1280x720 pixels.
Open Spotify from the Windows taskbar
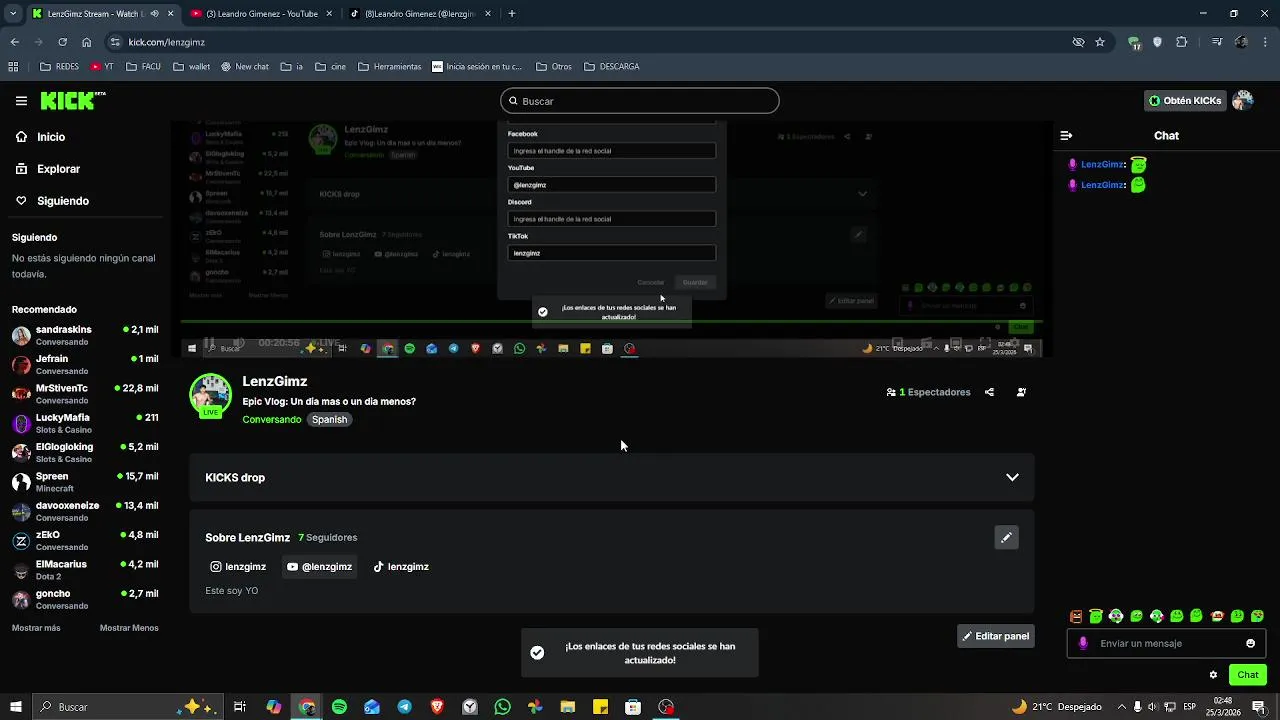(x=339, y=707)
